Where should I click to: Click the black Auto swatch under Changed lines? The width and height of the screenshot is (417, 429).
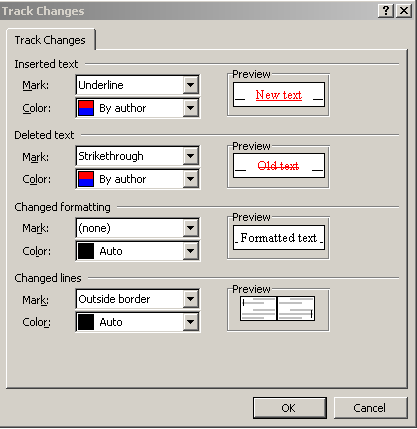tap(86, 322)
